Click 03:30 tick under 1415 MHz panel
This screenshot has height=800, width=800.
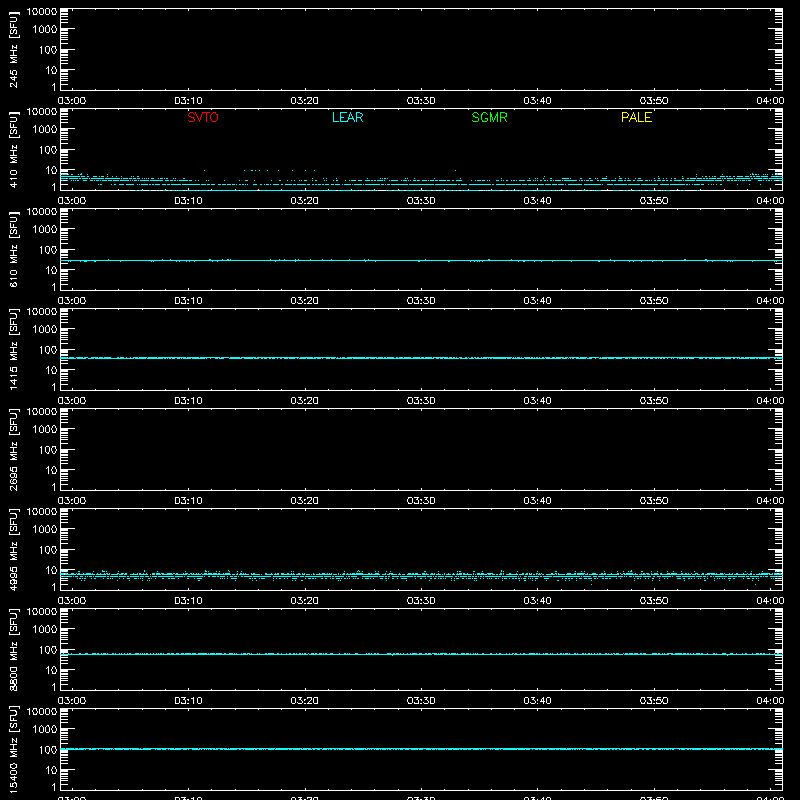click(x=421, y=401)
